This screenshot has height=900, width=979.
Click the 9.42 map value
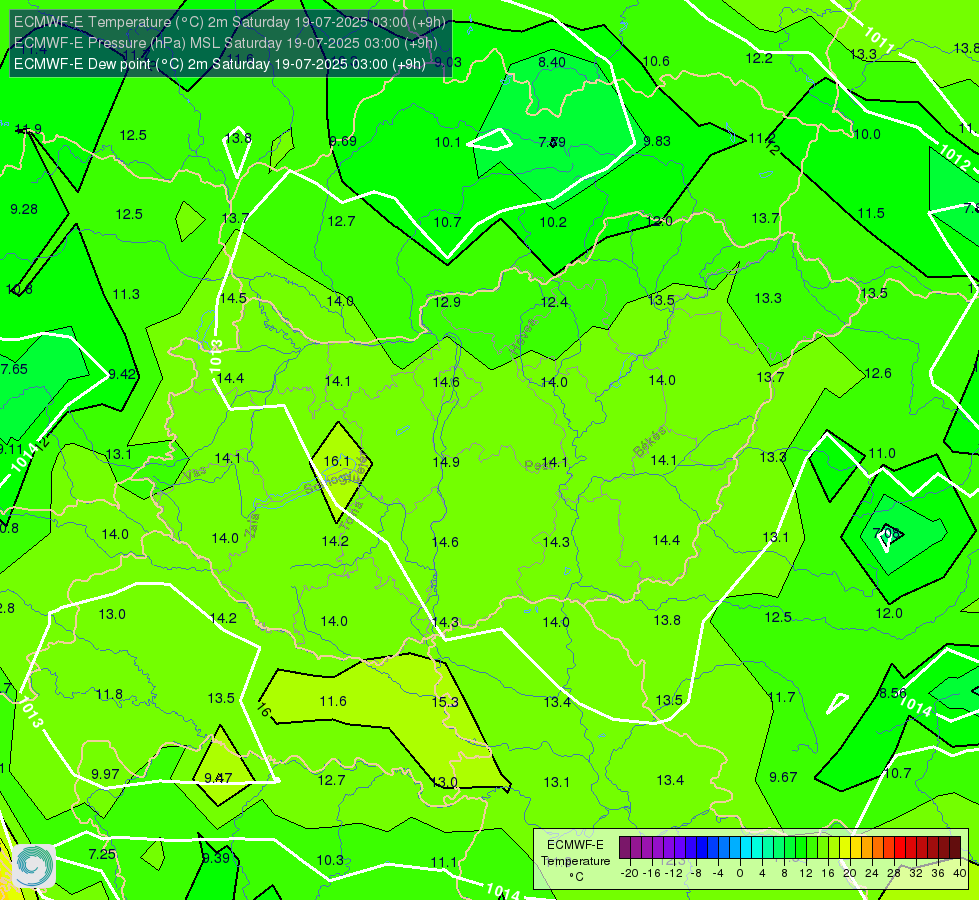[122, 374]
